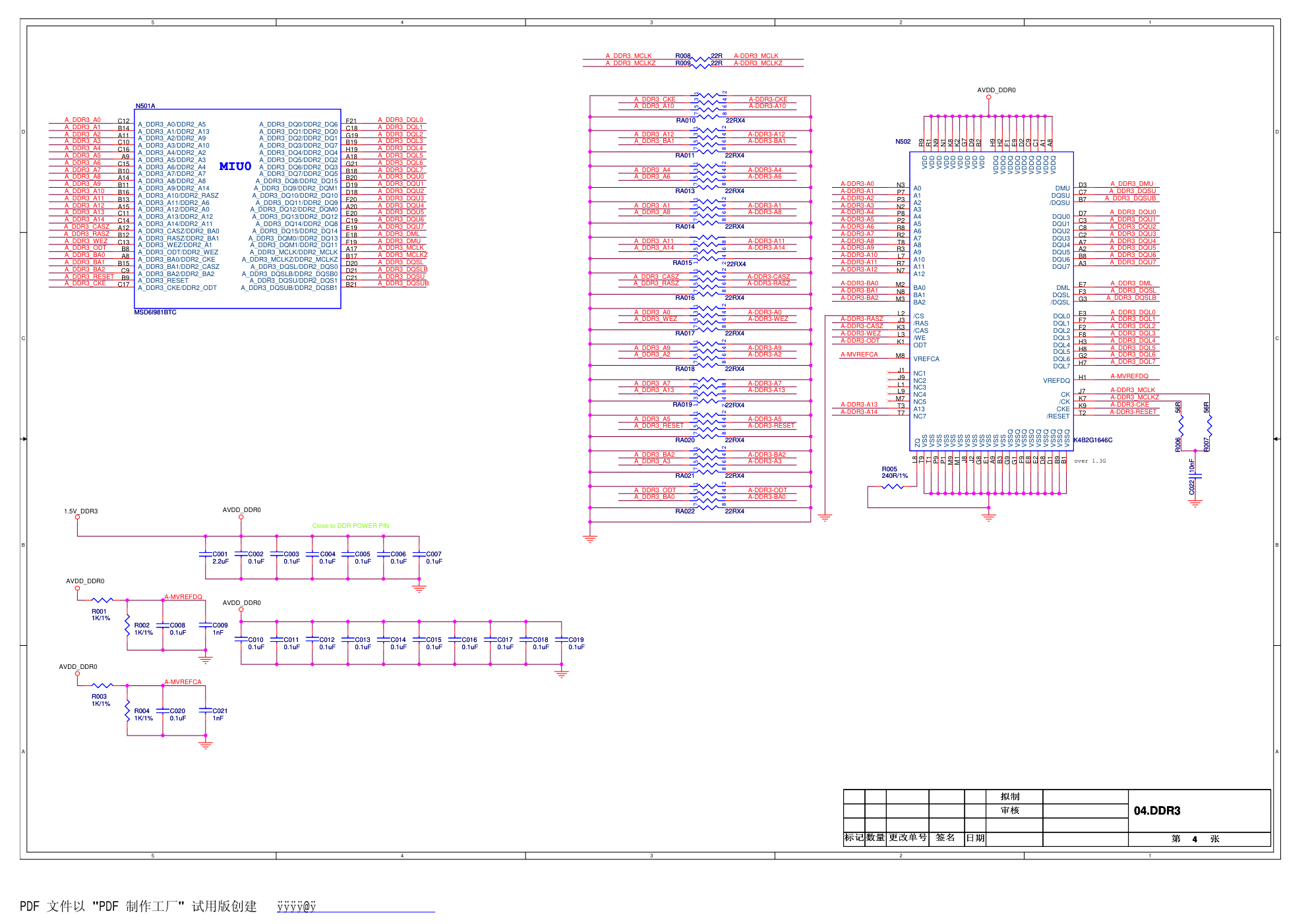Click resistor array RA016 label
Viewport: 1308px width, 924px height.
tap(685, 298)
